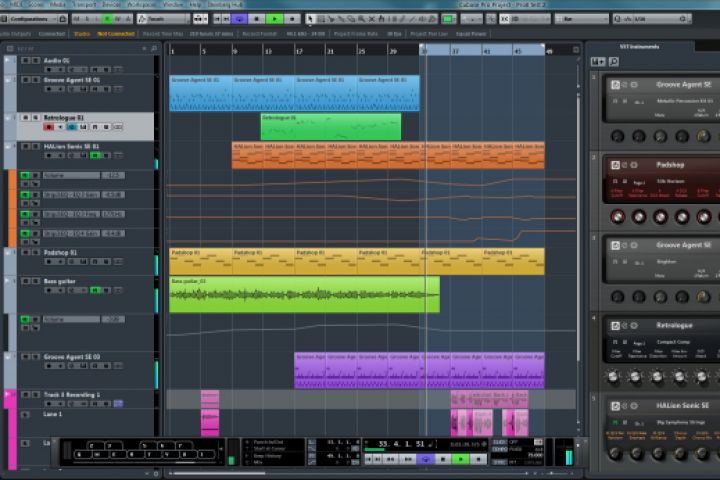
Task: Click the Not Connected status label
Action: click(117, 33)
